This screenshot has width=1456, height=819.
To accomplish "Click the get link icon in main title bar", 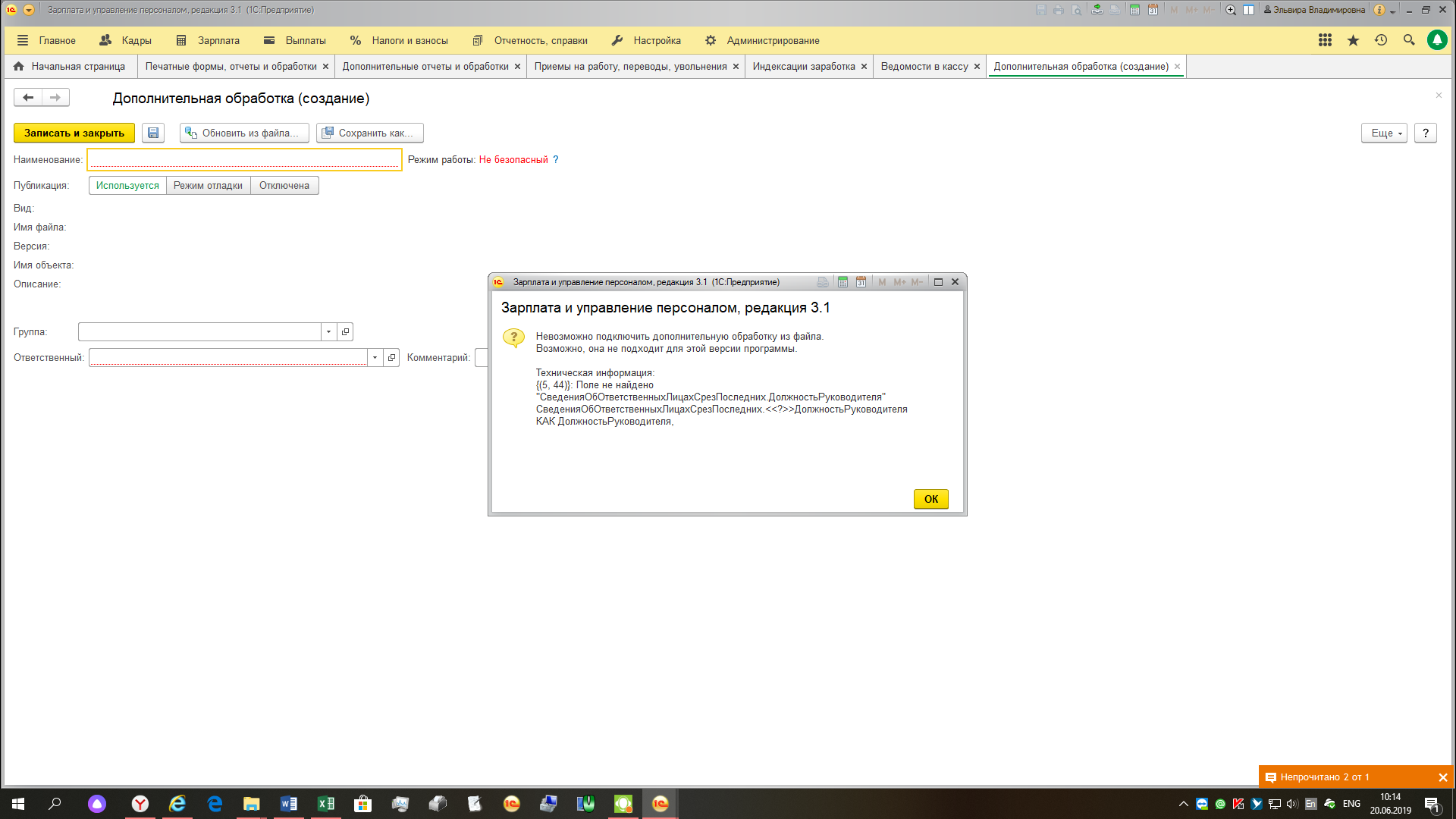I will point(1097,10).
